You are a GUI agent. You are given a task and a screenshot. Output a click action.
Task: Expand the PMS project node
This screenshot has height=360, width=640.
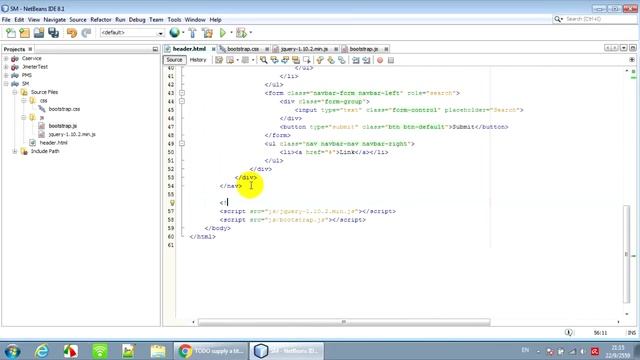click(x=6, y=76)
